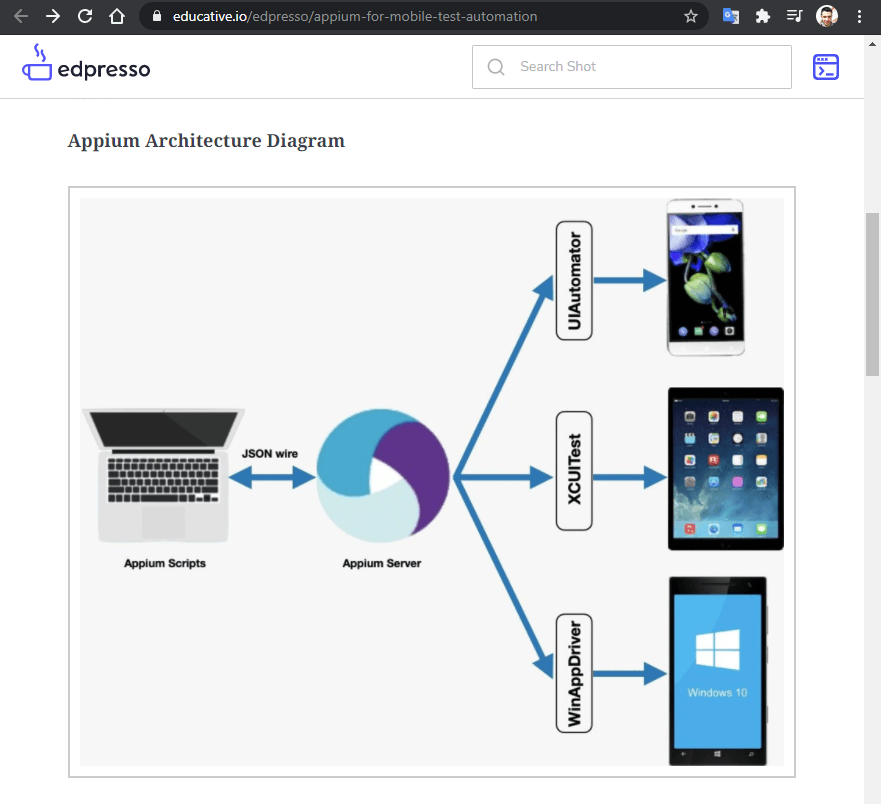Click the JSON wire label

[x=270, y=453]
